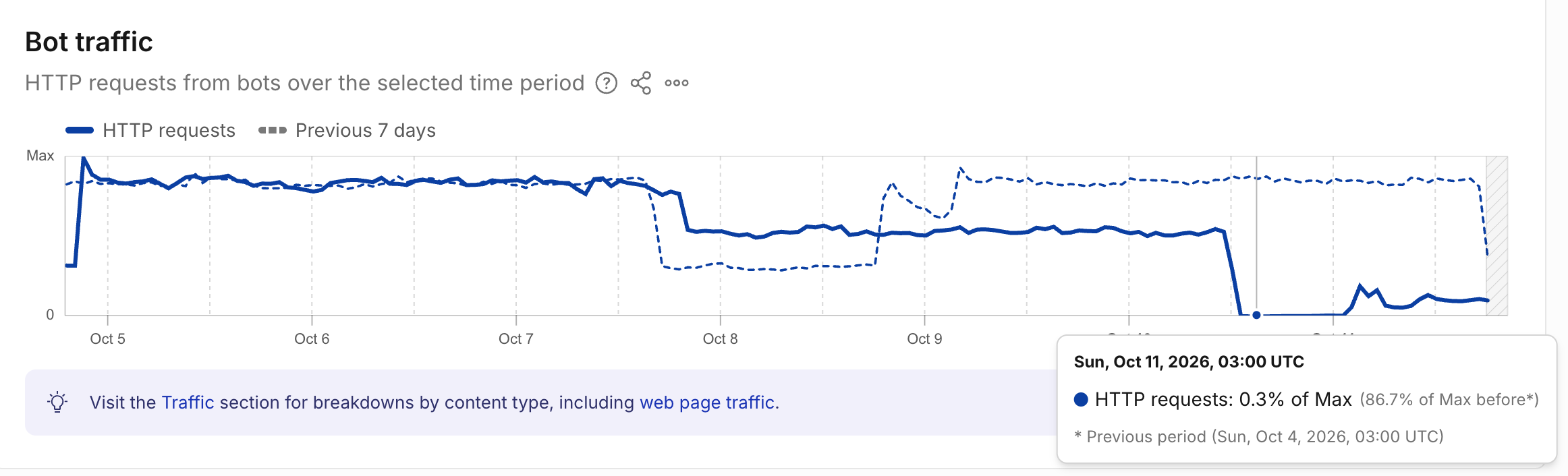Click the blue dot in tooltip
Image resolution: width=1568 pixels, height=476 pixels.
point(1081,399)
